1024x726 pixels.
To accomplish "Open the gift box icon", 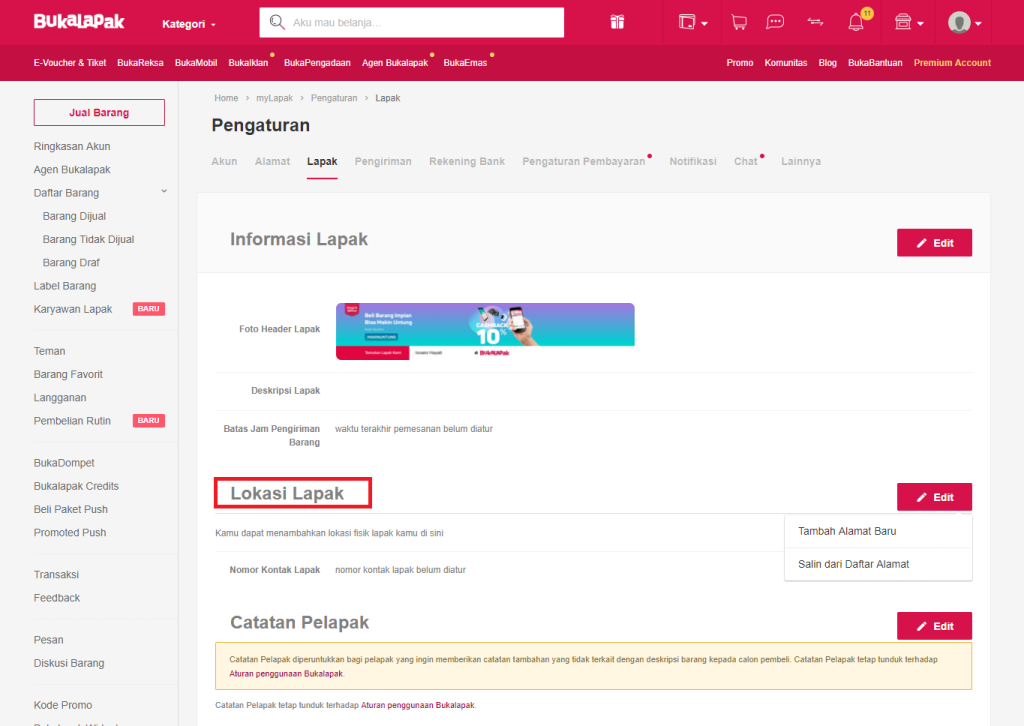I will (x=617, y=22).
